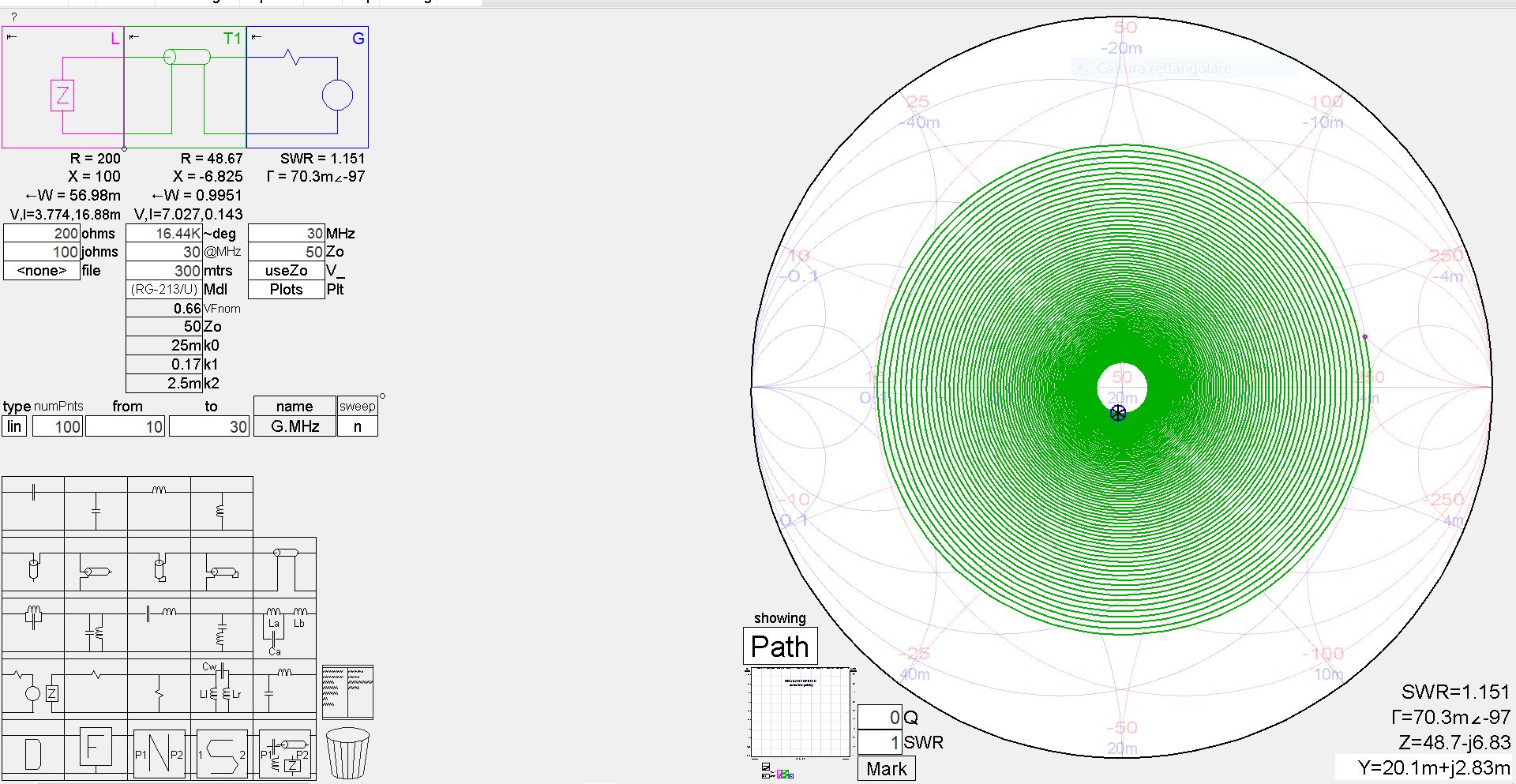Edit the 100 johms load reactance field

click(42, 252)
